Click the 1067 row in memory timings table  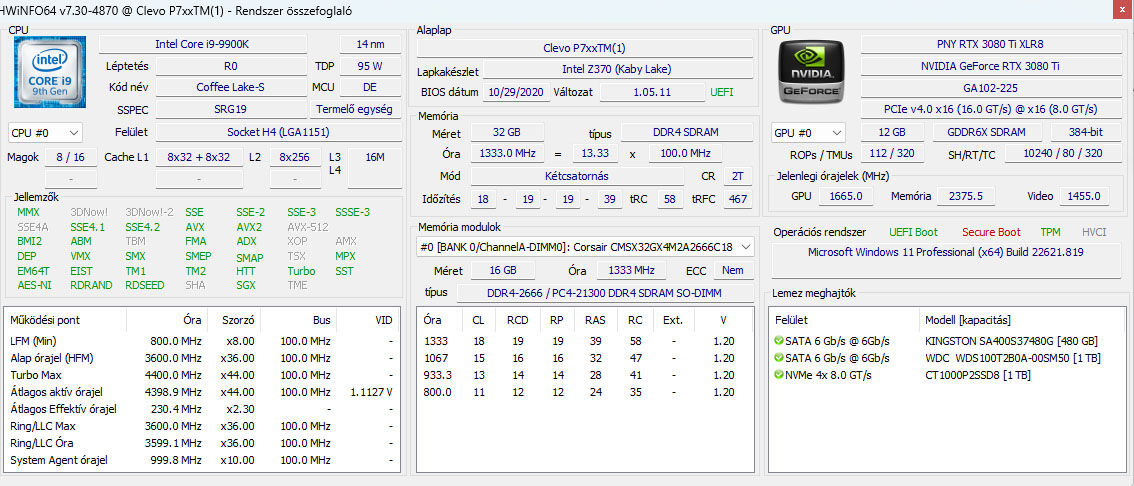[584, 358]
